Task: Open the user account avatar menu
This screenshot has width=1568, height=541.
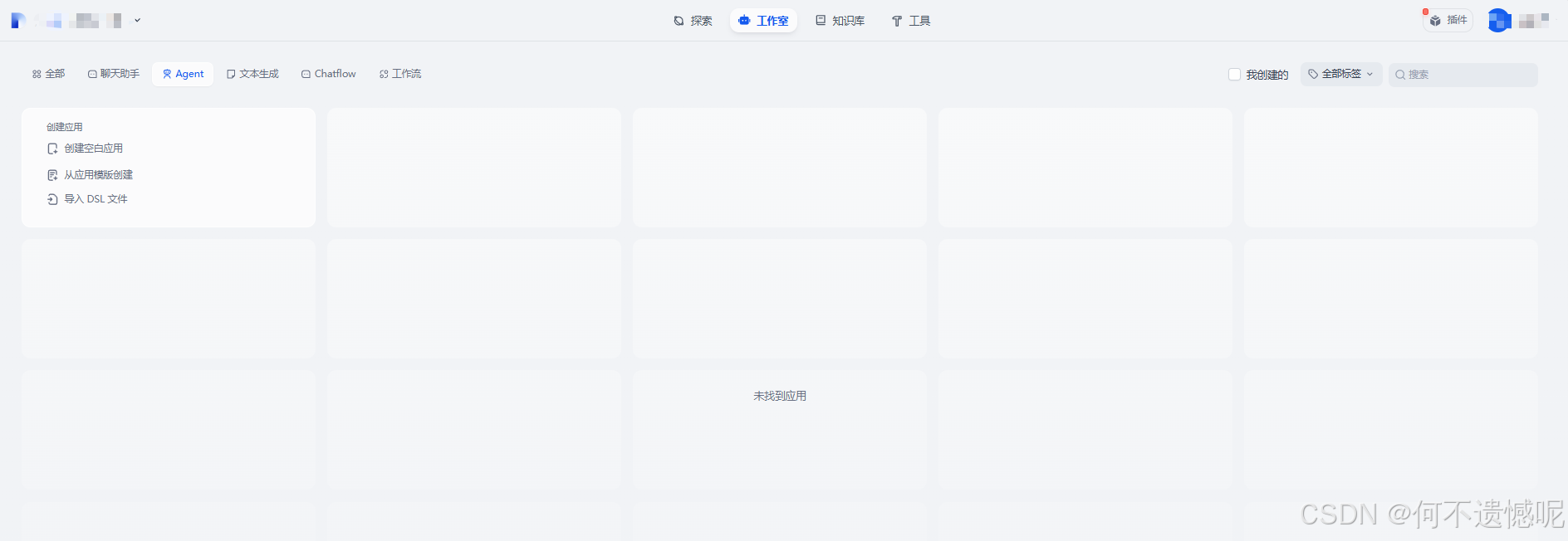Action: tap(1498, 20)
